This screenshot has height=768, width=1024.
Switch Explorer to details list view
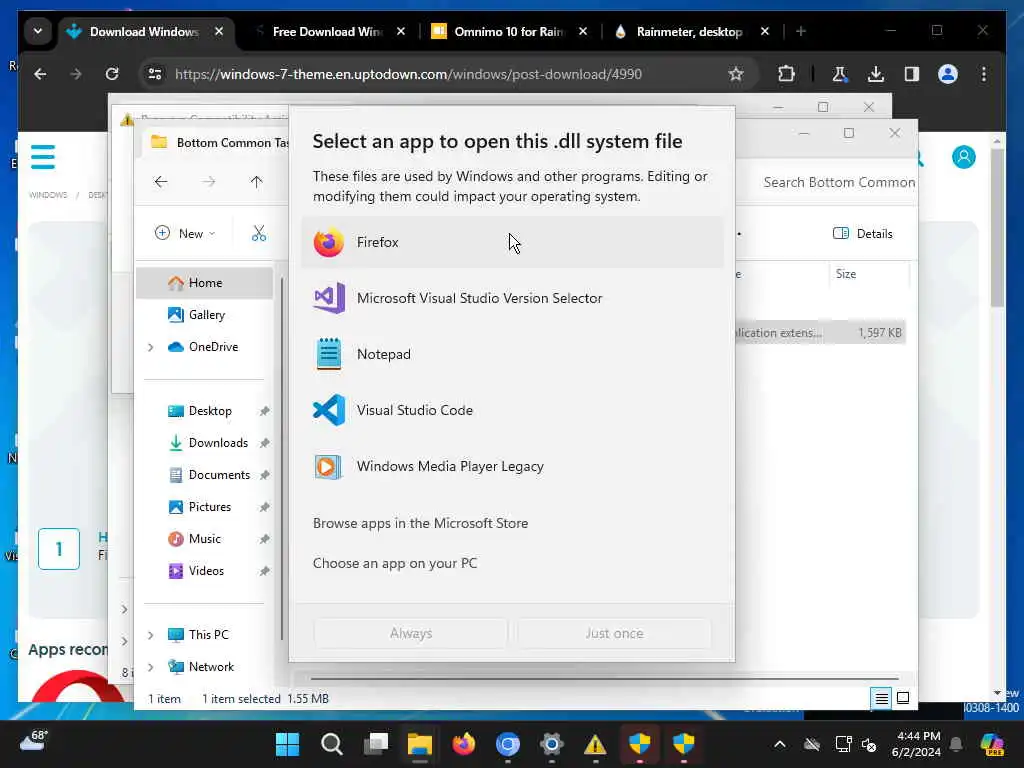click(881, 698)
